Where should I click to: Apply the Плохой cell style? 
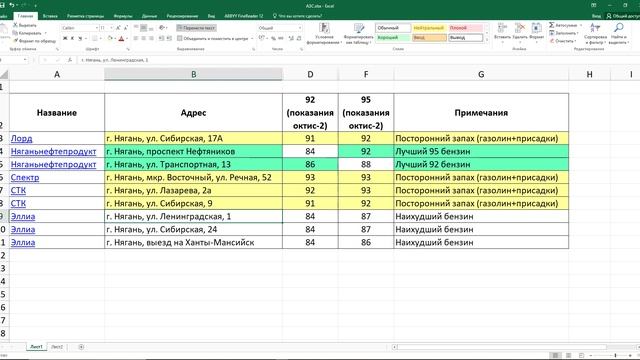coord(466,28)
